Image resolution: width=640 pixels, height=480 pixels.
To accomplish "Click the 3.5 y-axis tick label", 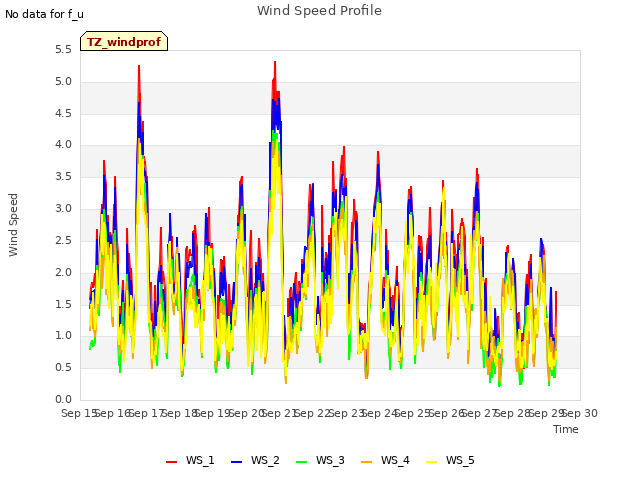I will 63,177.
